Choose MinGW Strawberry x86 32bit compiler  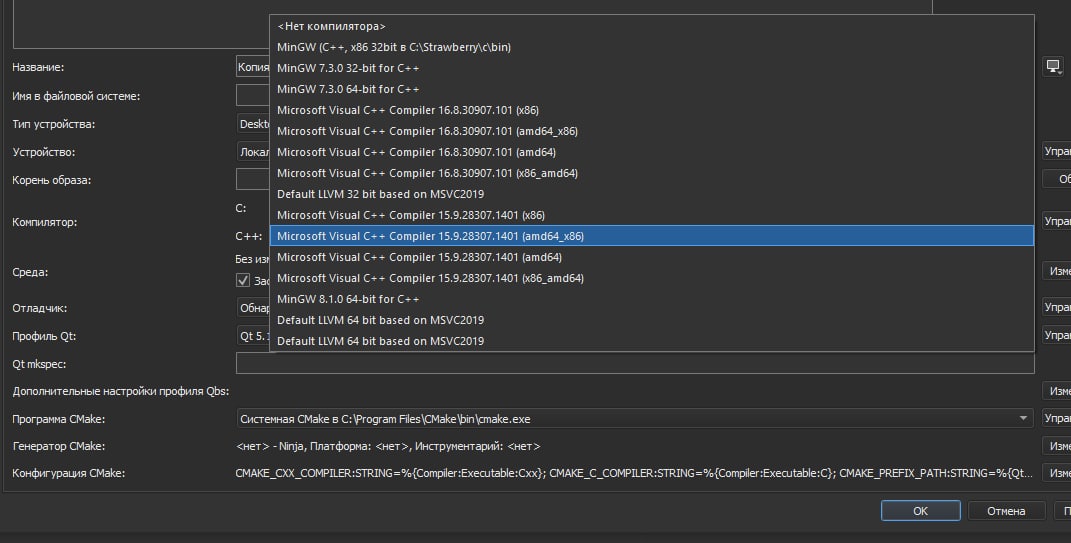coord(652,47)
